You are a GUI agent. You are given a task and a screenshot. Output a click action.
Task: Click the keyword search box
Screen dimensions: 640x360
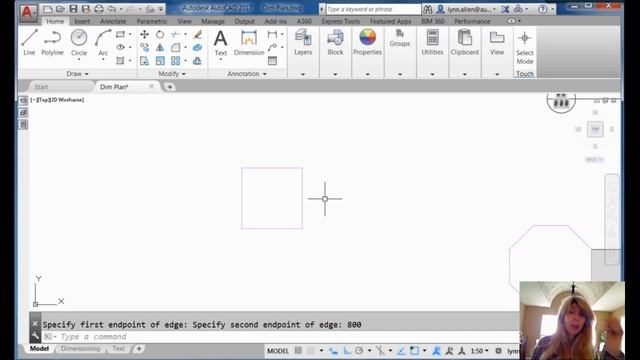click(x=373, y=9)
